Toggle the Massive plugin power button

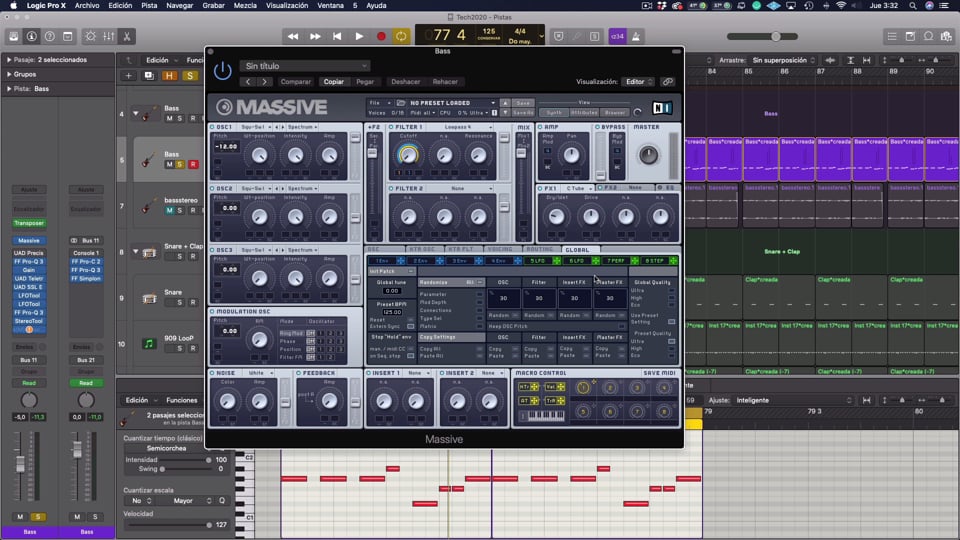point(222,71)
